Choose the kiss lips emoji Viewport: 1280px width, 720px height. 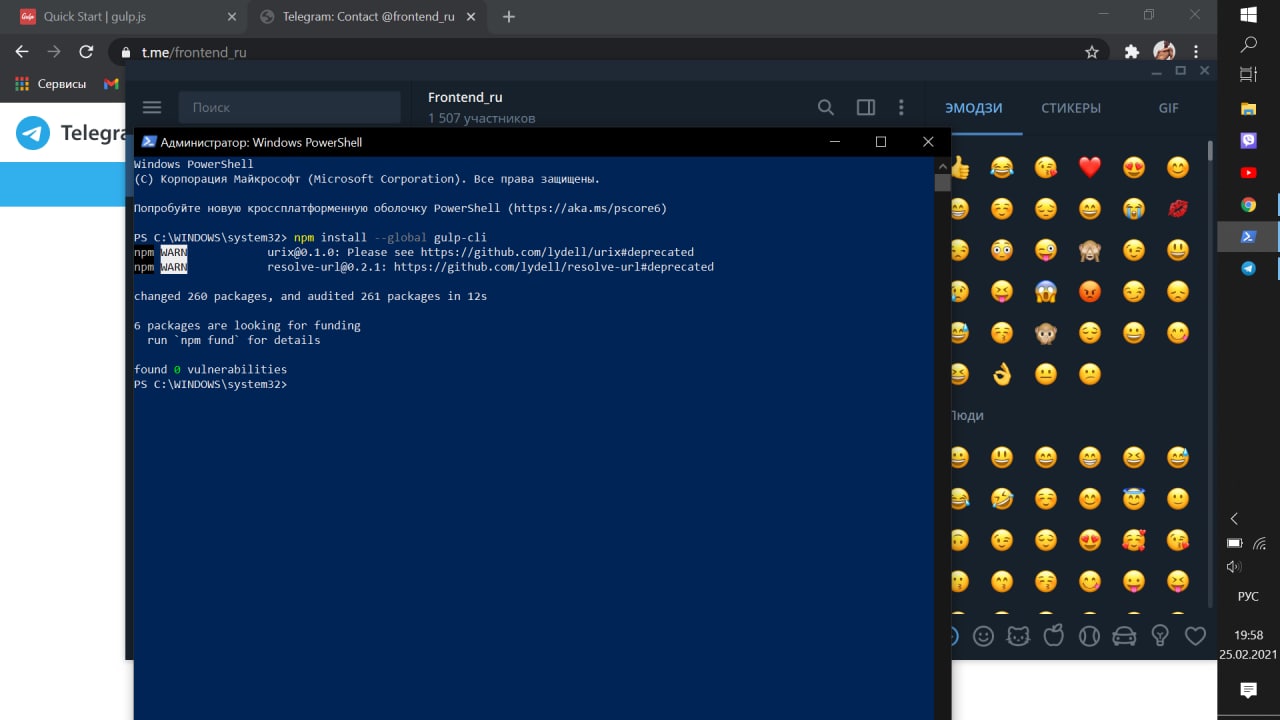point(1178,209)
